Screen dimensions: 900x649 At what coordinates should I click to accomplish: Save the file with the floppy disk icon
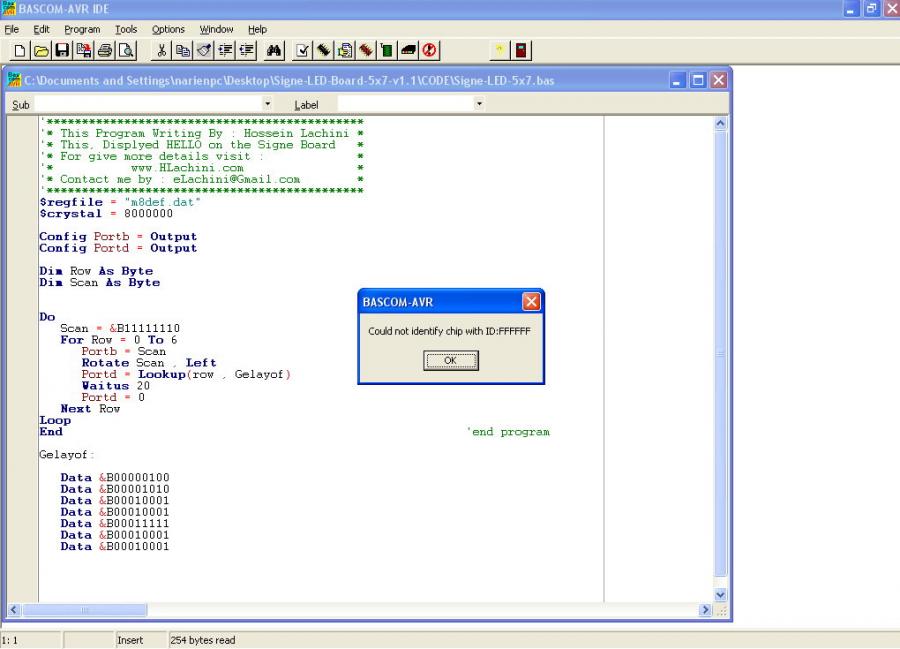pos(62,50)
